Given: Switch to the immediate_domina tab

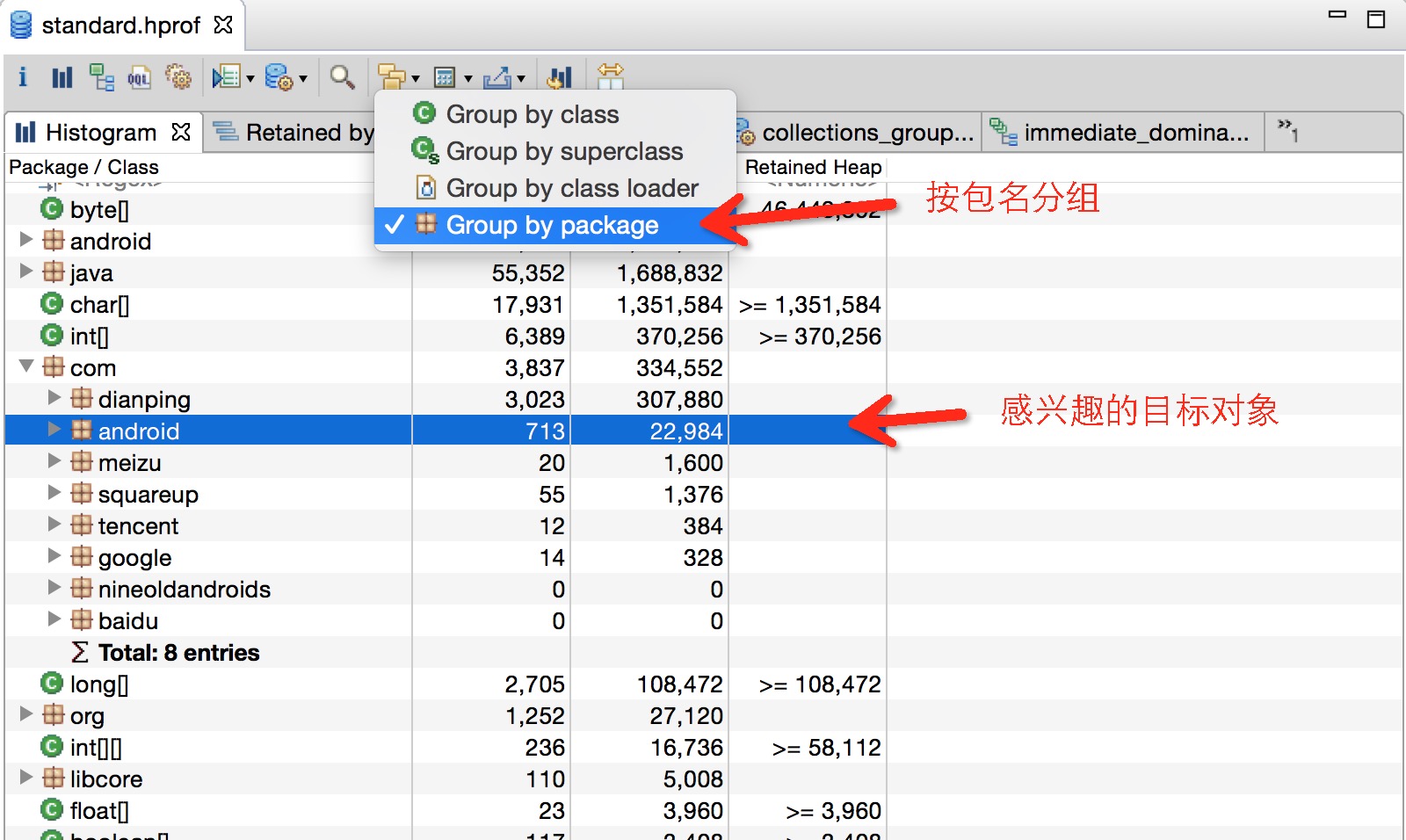Looking at the screenshot, I should (1121, 133).
